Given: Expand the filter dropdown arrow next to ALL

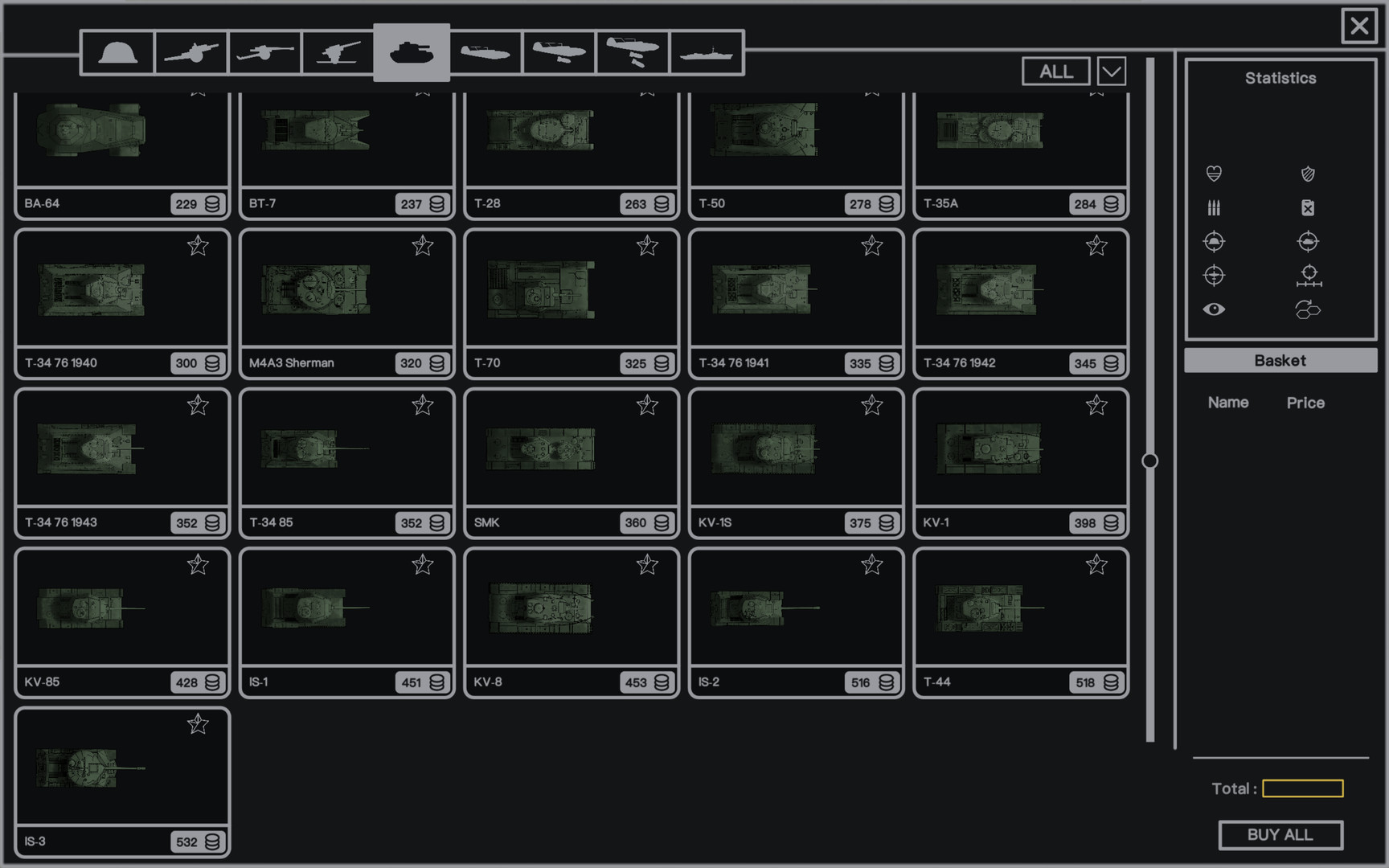Looking at the screenshot, I should coord(1112,72).
